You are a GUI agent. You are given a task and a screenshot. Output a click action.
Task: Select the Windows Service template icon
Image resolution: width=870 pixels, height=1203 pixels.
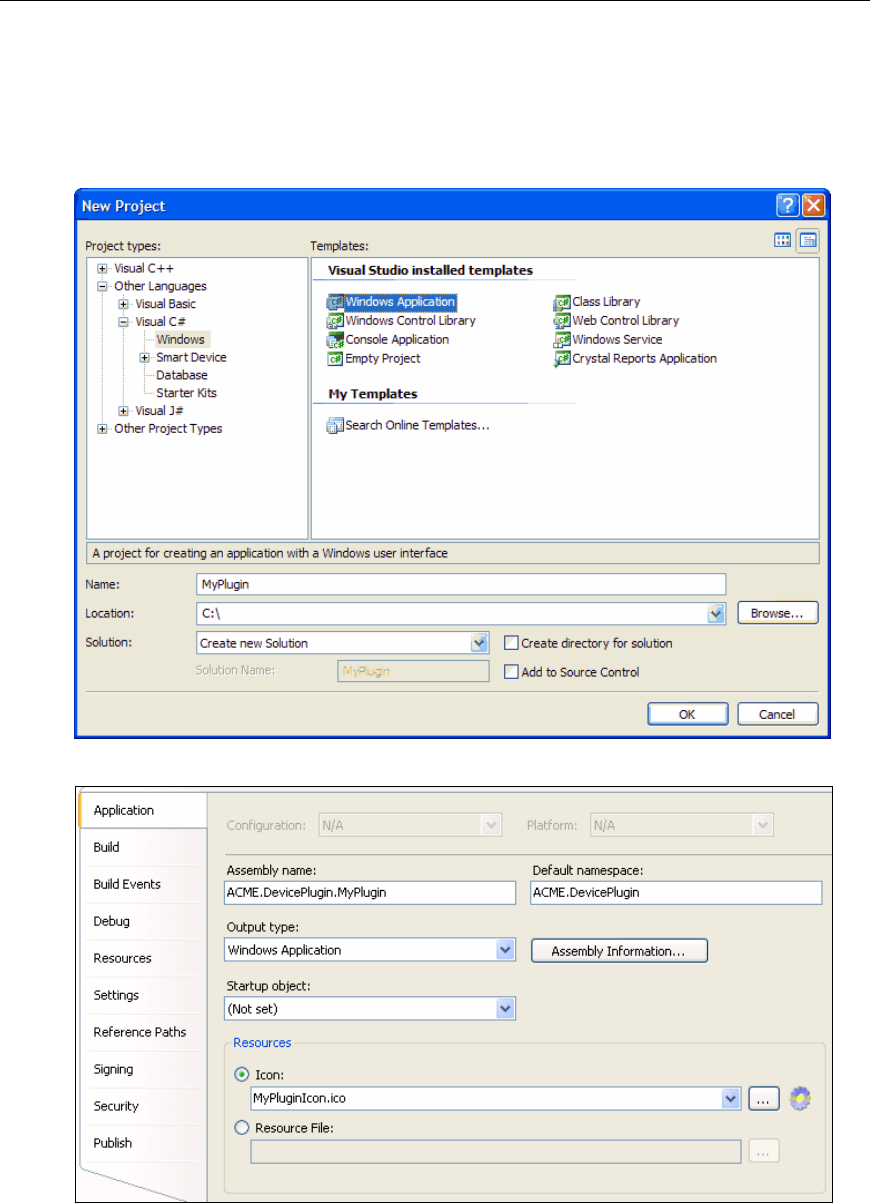coord(562,340)
